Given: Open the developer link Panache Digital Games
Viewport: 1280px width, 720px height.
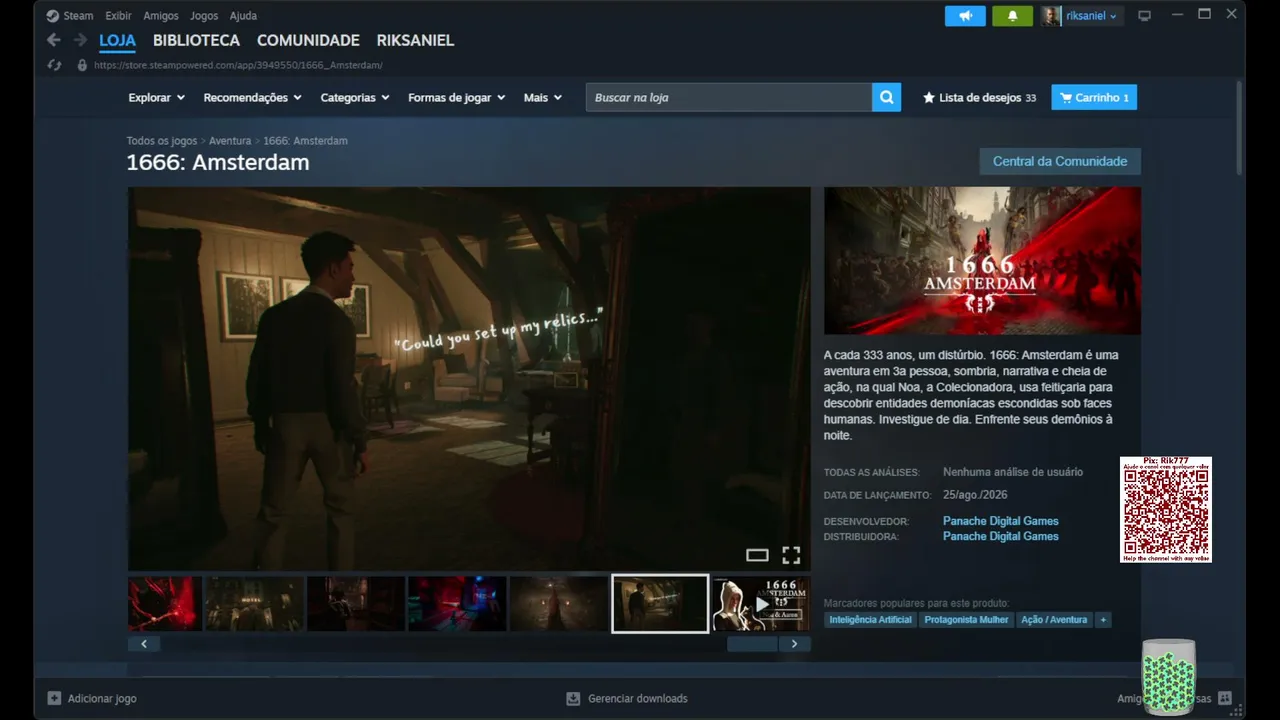Looking at the screenshot, I should point(1000,521).
